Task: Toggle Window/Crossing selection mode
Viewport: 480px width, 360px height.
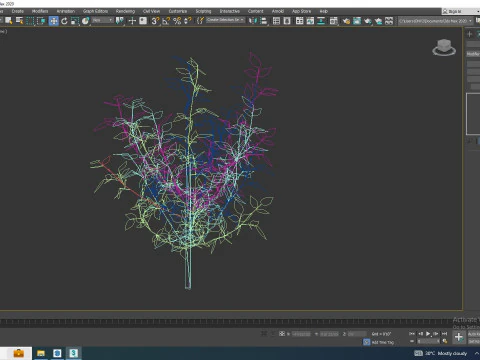Action: click(x=41, y=21)
